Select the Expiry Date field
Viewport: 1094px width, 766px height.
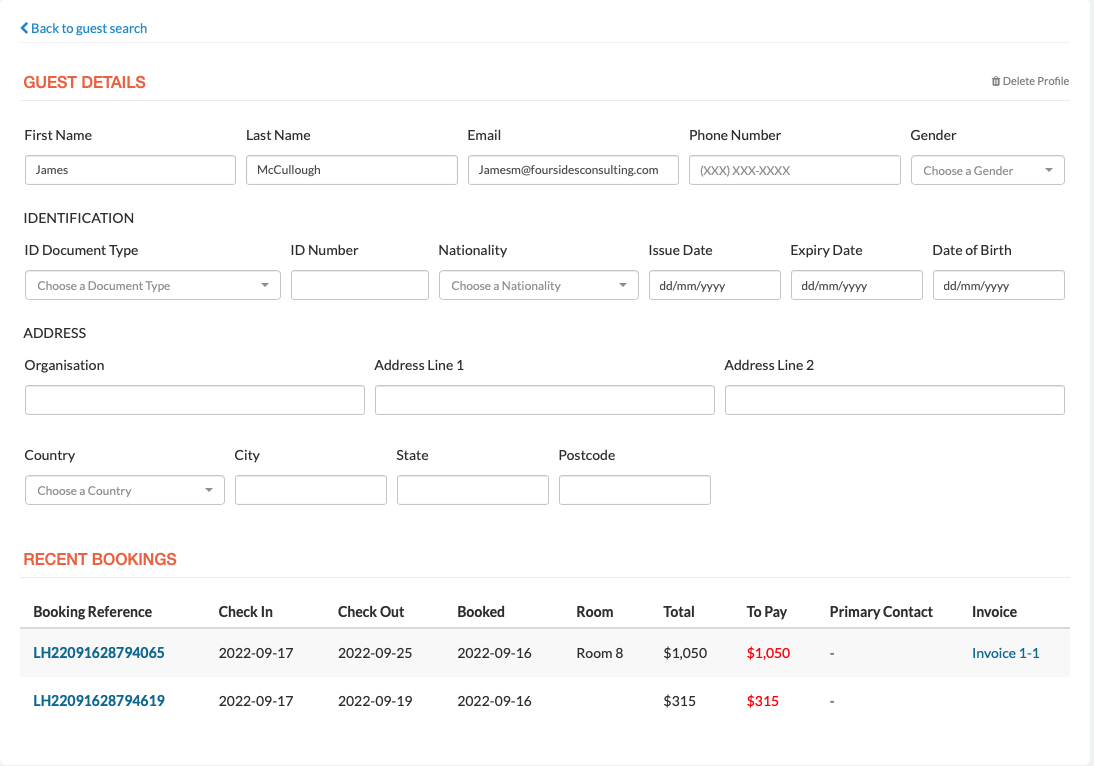856,285
